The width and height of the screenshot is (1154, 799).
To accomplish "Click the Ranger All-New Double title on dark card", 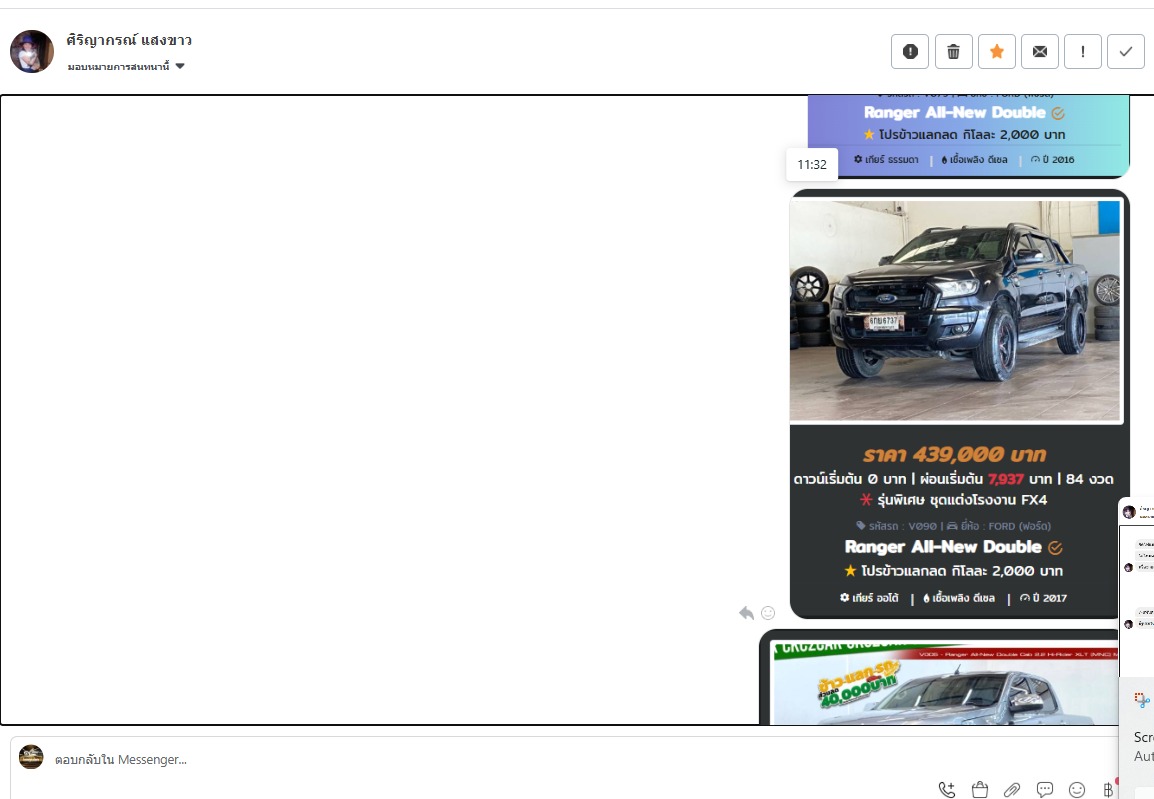I will 943,547.
